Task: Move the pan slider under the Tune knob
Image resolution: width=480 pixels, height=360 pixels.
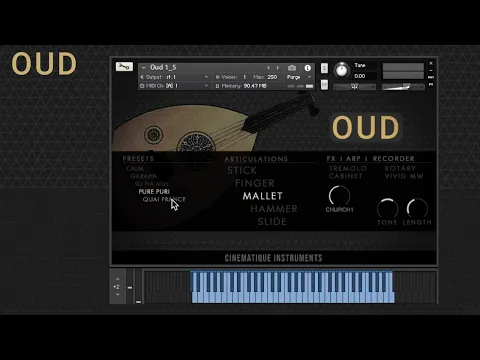Action: [354, 87]
